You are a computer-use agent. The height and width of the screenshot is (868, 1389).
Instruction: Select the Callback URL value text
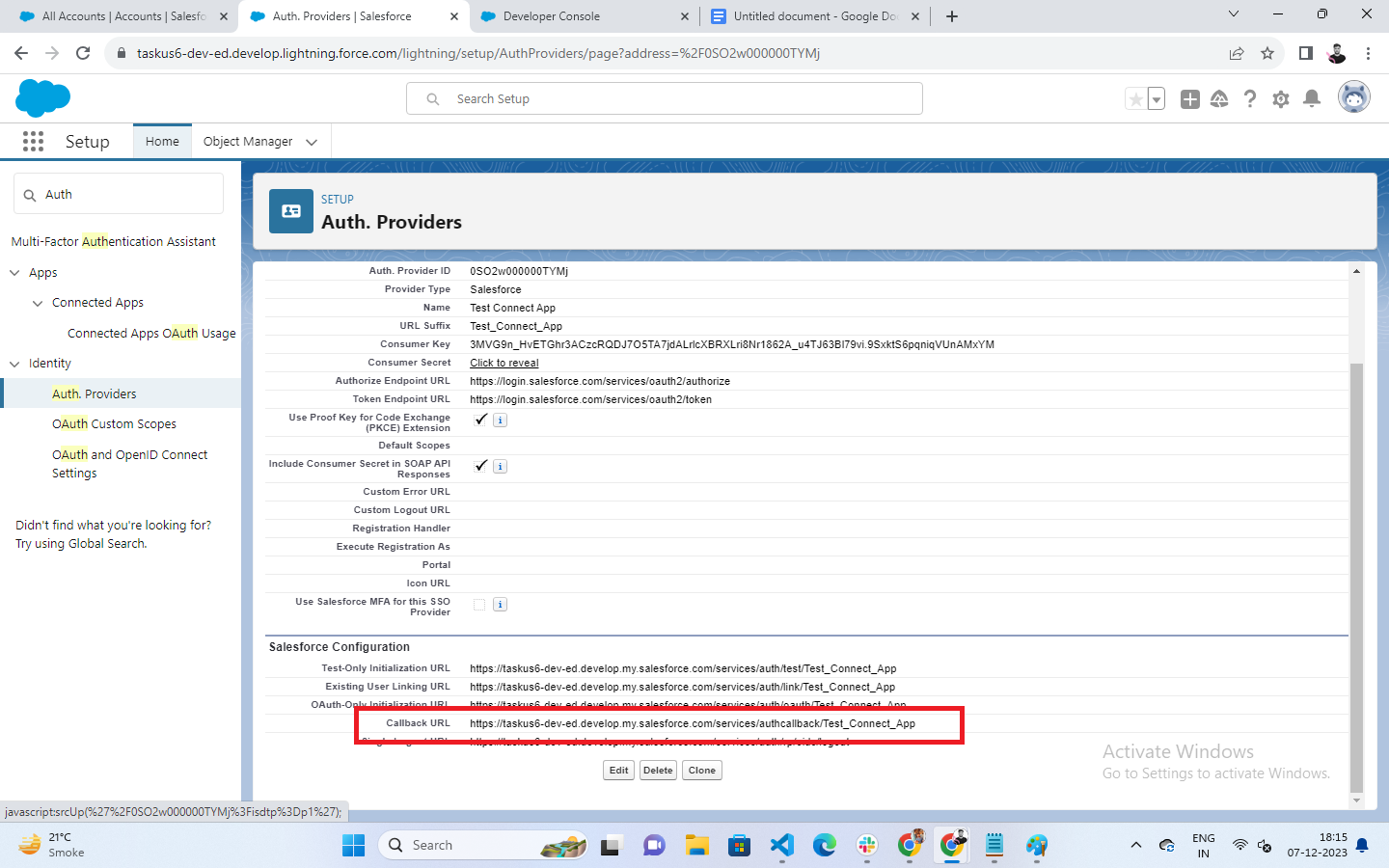click(x=693, y=724)
